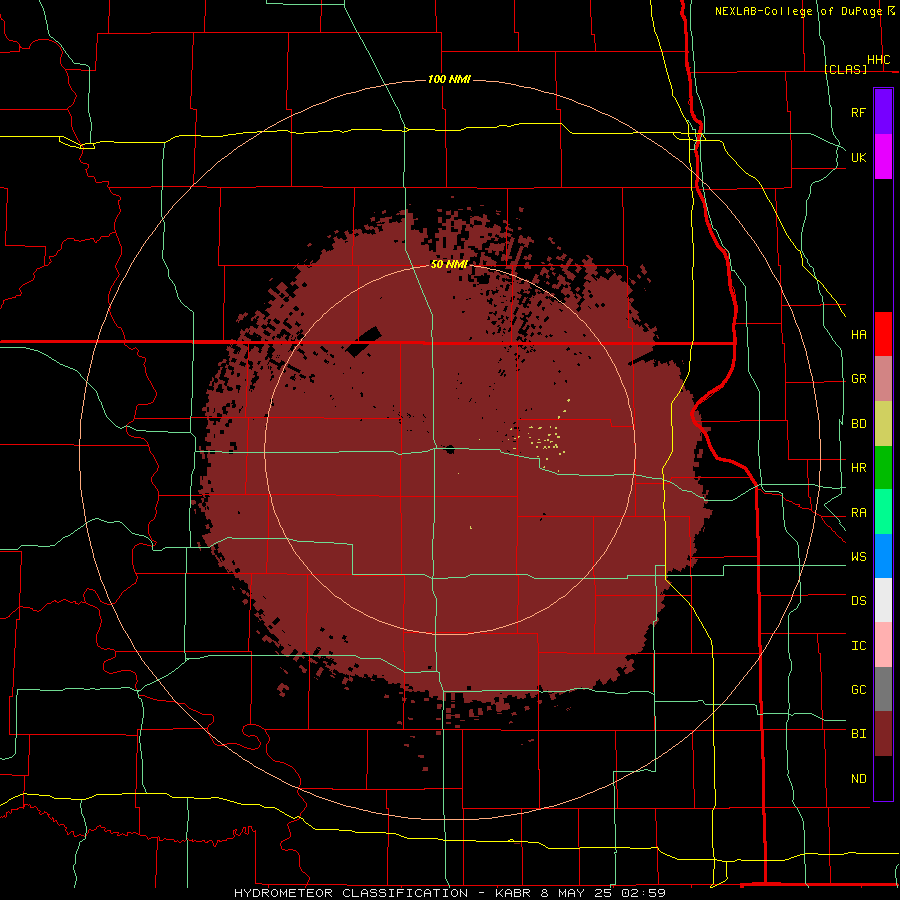Click the HHC product label

[x=878, y=59]
